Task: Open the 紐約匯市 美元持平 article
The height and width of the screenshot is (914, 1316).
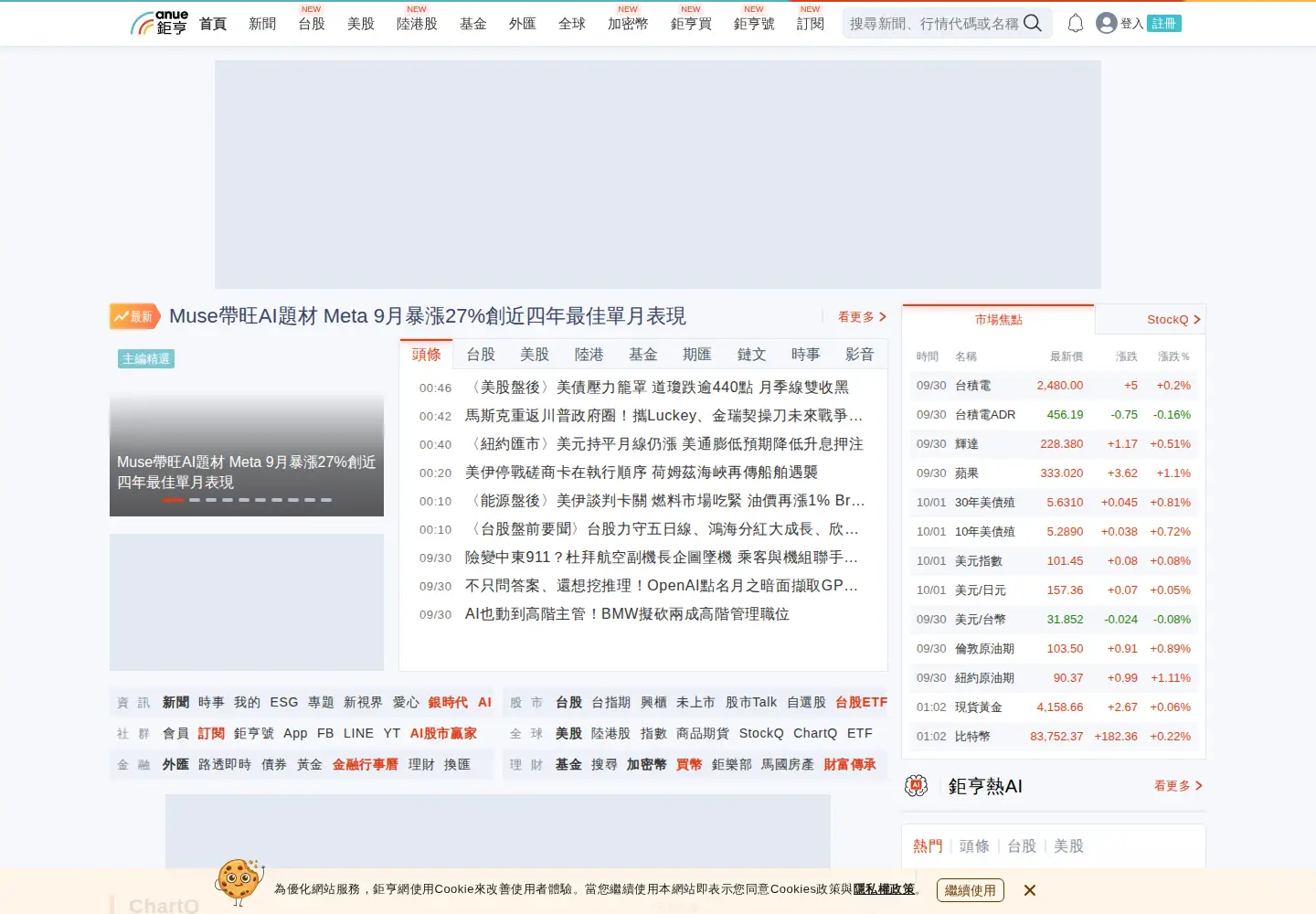Action: click(664, 444)
